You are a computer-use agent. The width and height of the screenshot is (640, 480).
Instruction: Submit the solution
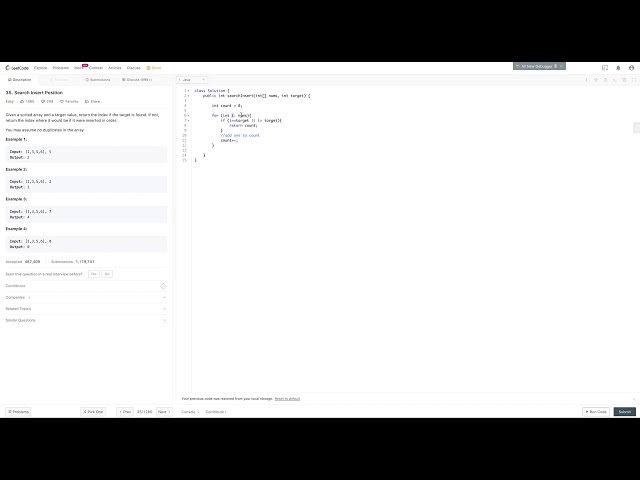pyautogui.click(x=624, y=412)
